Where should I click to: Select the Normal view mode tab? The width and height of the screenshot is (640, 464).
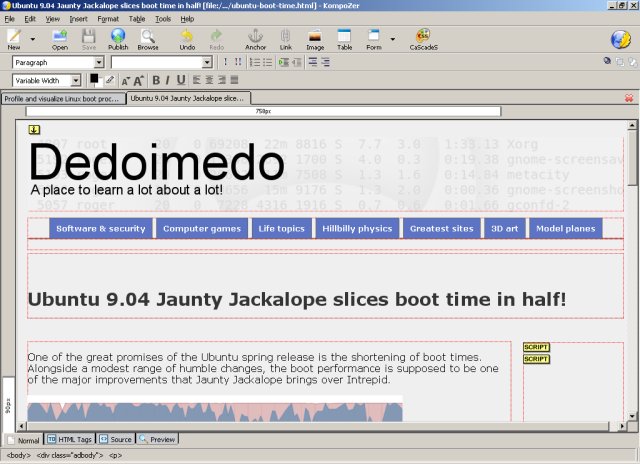[x=24, y=440]
